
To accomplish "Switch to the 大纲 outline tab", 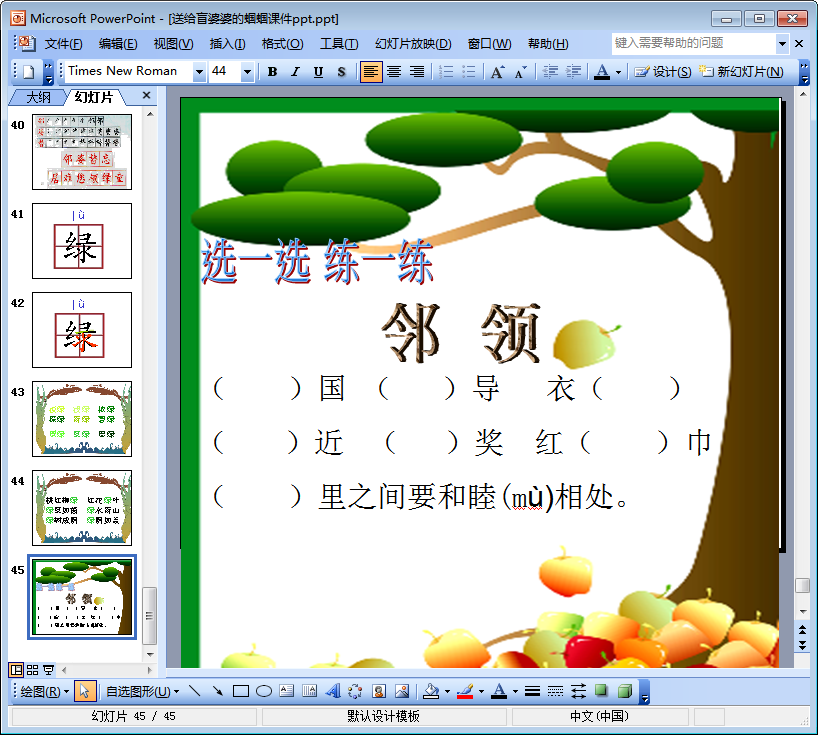I will click(x=38, y=97).
